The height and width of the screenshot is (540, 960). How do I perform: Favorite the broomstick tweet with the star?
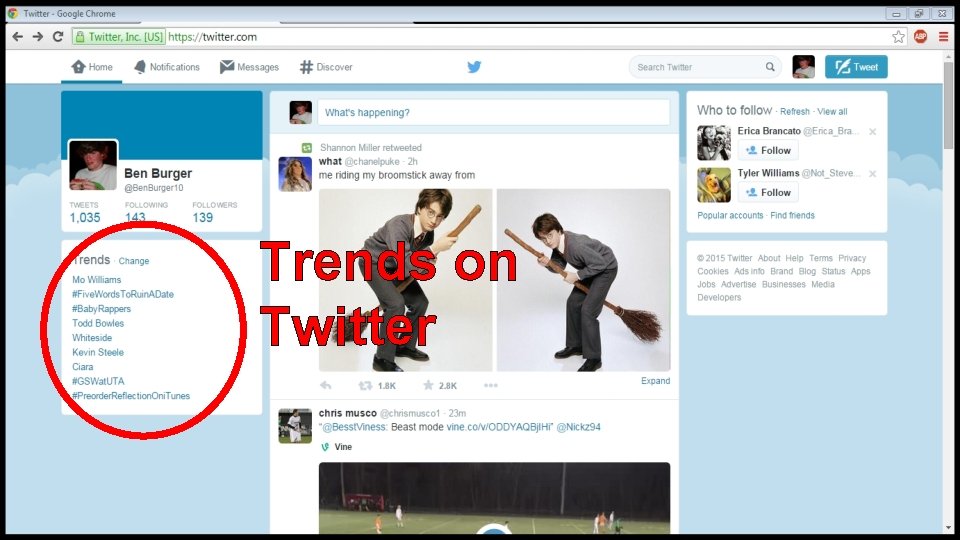point(428,385)
